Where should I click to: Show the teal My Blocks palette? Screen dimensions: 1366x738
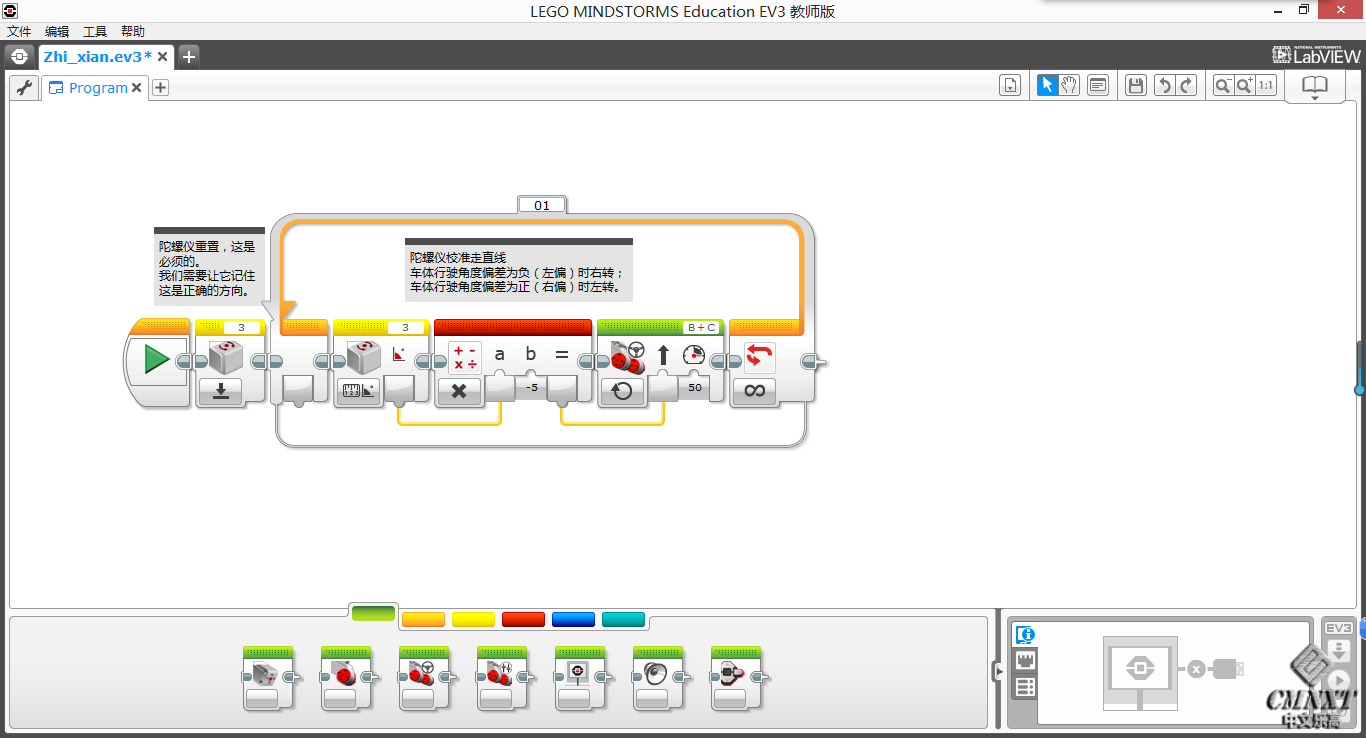pos(623,619)
